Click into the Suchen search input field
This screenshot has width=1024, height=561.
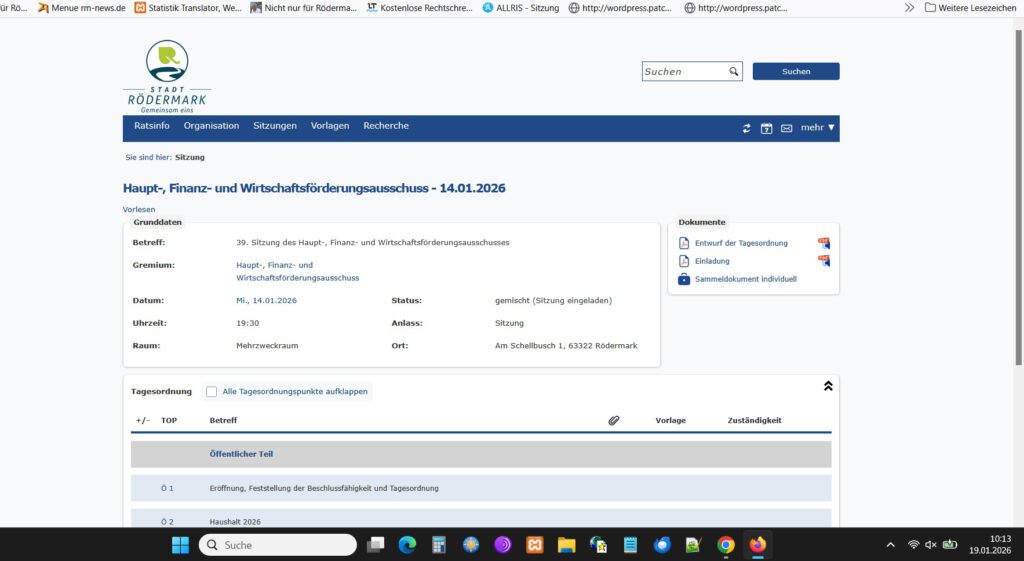685,72
